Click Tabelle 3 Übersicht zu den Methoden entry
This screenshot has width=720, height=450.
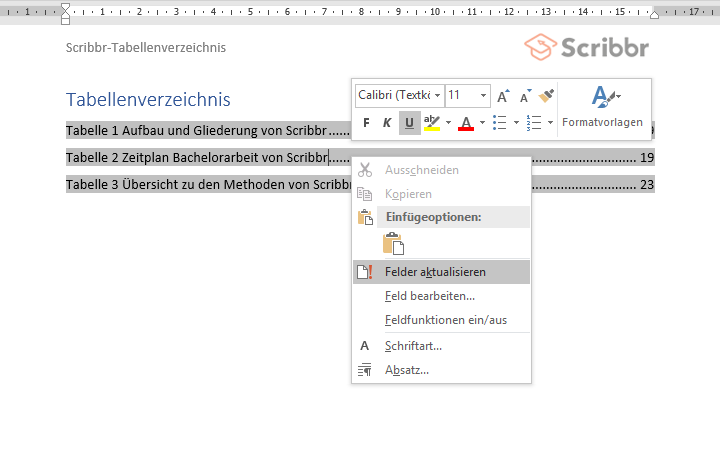click(x=208, y=185)
